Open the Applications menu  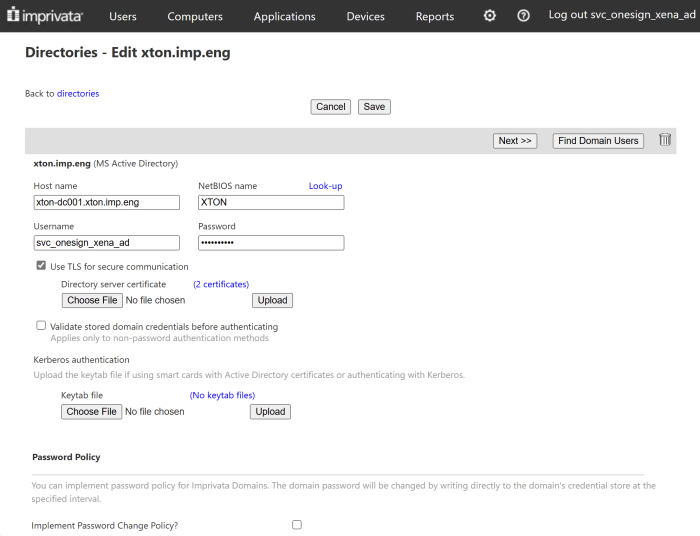284,17
